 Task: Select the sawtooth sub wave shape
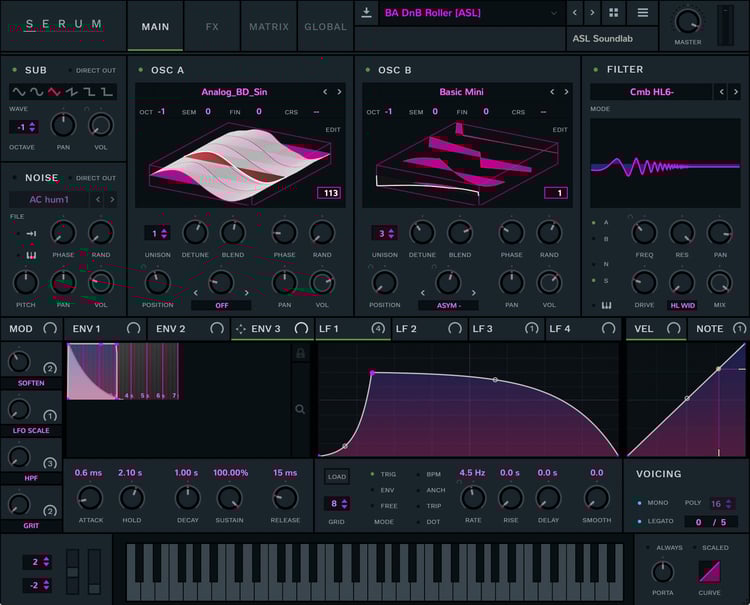point(72,91)
